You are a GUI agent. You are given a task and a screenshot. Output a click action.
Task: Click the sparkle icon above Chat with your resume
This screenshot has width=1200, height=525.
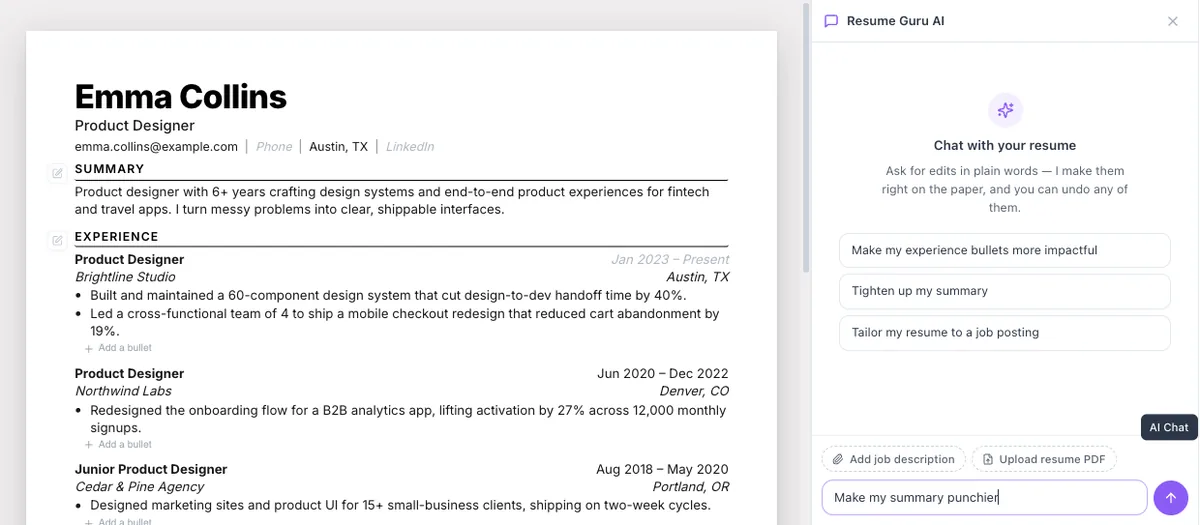coord(1005,110)
